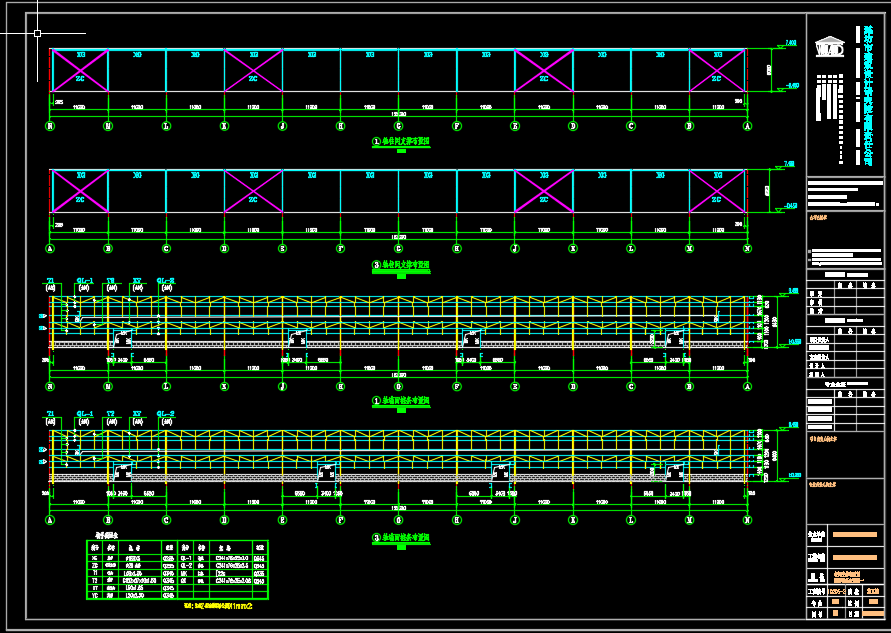Pick axis bubble H in the bottom elevation

click(x=457, y=520)
